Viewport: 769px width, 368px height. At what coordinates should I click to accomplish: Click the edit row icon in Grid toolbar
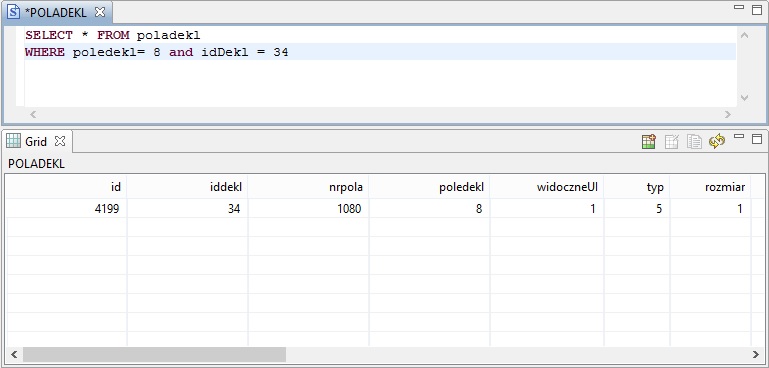tap(671, 142)
